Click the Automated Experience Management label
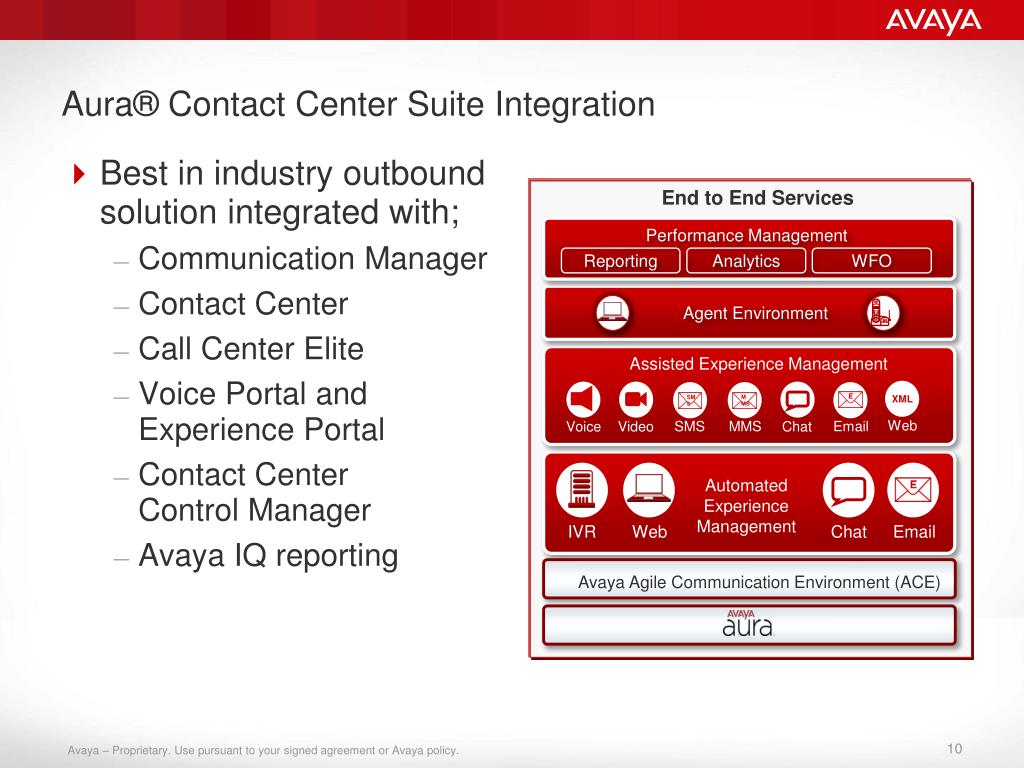This screenshot has height=768, width=1024. click(746, 506)
